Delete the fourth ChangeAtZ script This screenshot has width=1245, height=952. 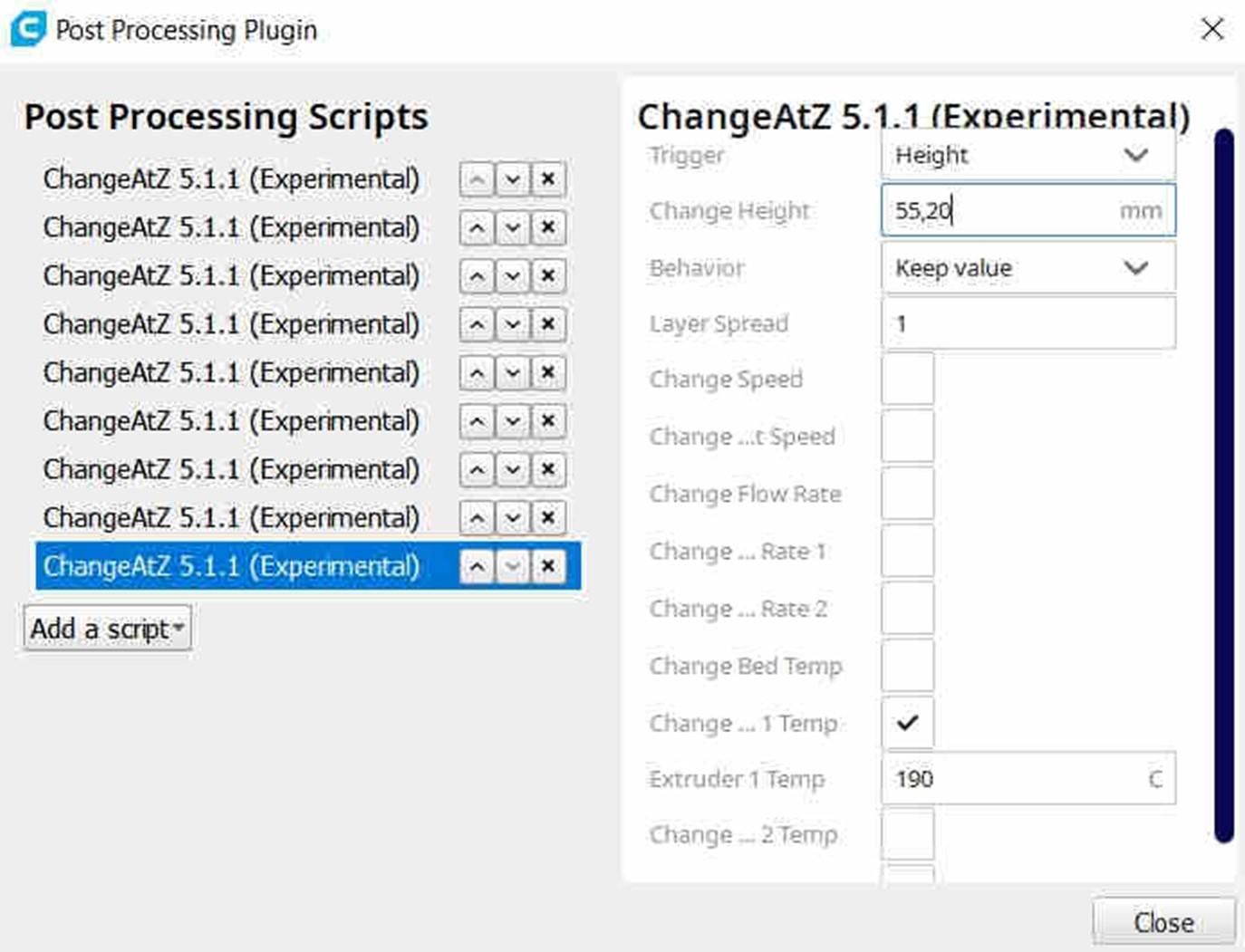coord(547,324)
